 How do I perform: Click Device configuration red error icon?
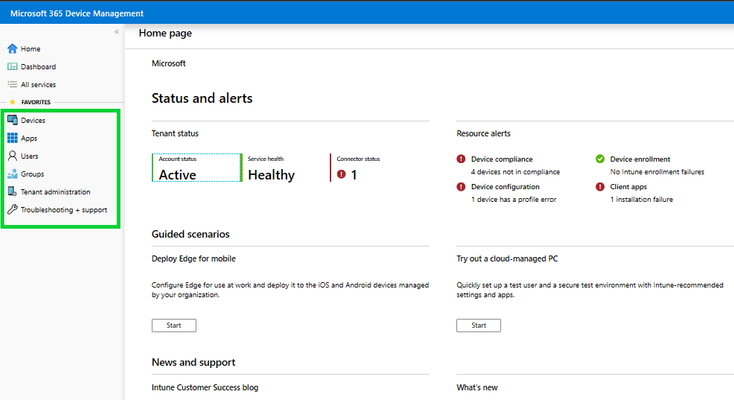point(461,186)
